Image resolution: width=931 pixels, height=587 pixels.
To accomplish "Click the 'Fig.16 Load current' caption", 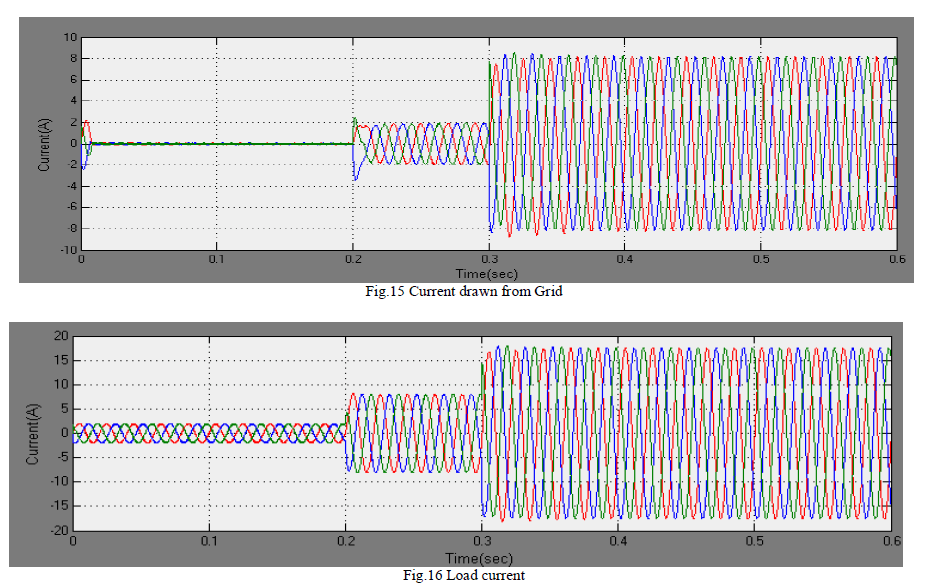I will coord(463,575).
